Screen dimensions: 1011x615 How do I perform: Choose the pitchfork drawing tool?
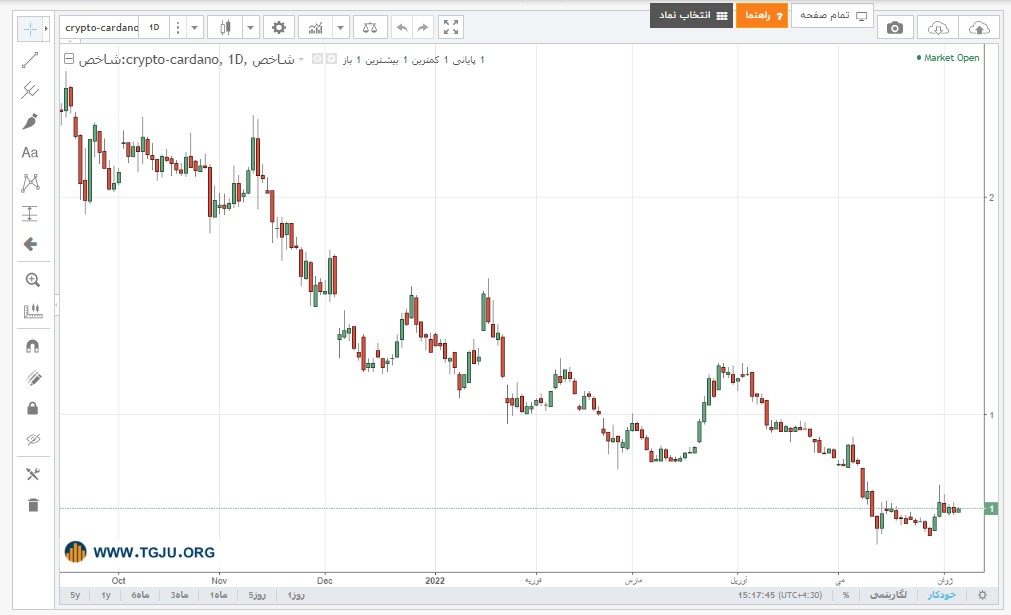pos(30,90)
